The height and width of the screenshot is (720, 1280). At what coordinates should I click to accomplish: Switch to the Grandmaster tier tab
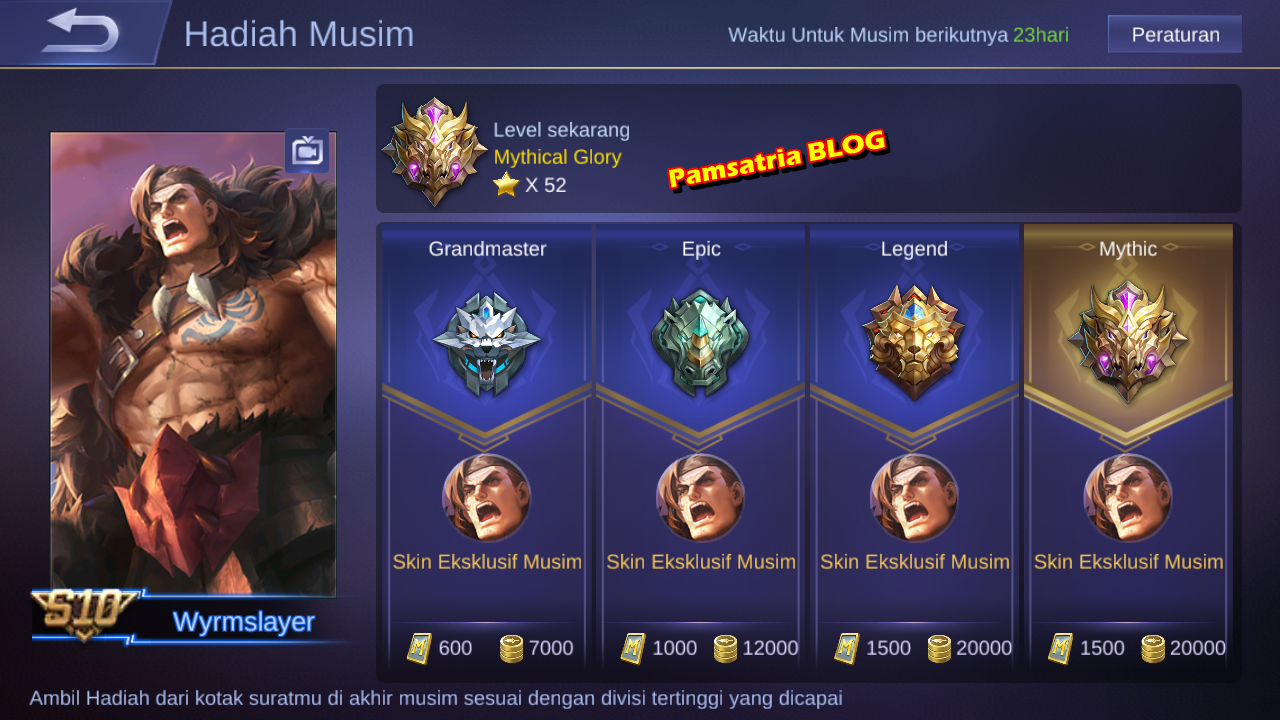point(487,248)
